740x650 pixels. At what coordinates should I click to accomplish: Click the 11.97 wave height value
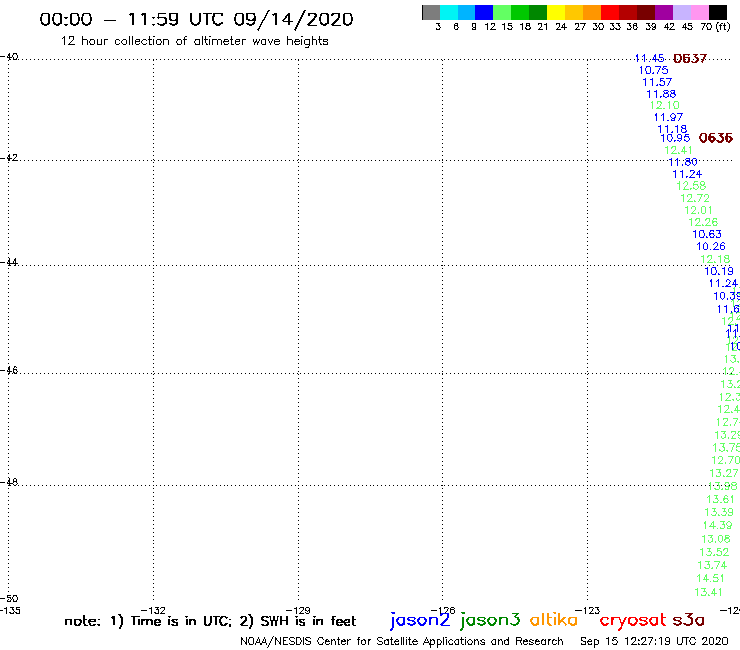coord(668,117)
